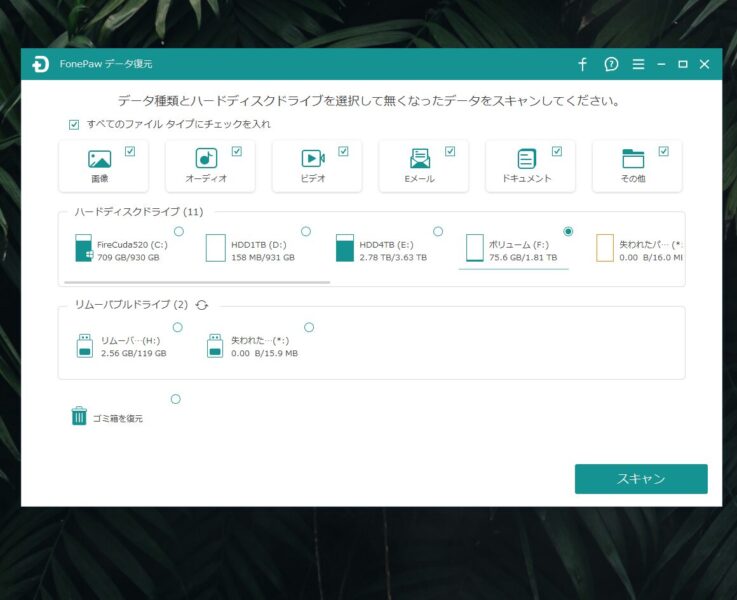The width and height of the screenshot is (737, 600).
Task: Select the HDD1TB (D:) radio button
Action: (x=306, y=231)
